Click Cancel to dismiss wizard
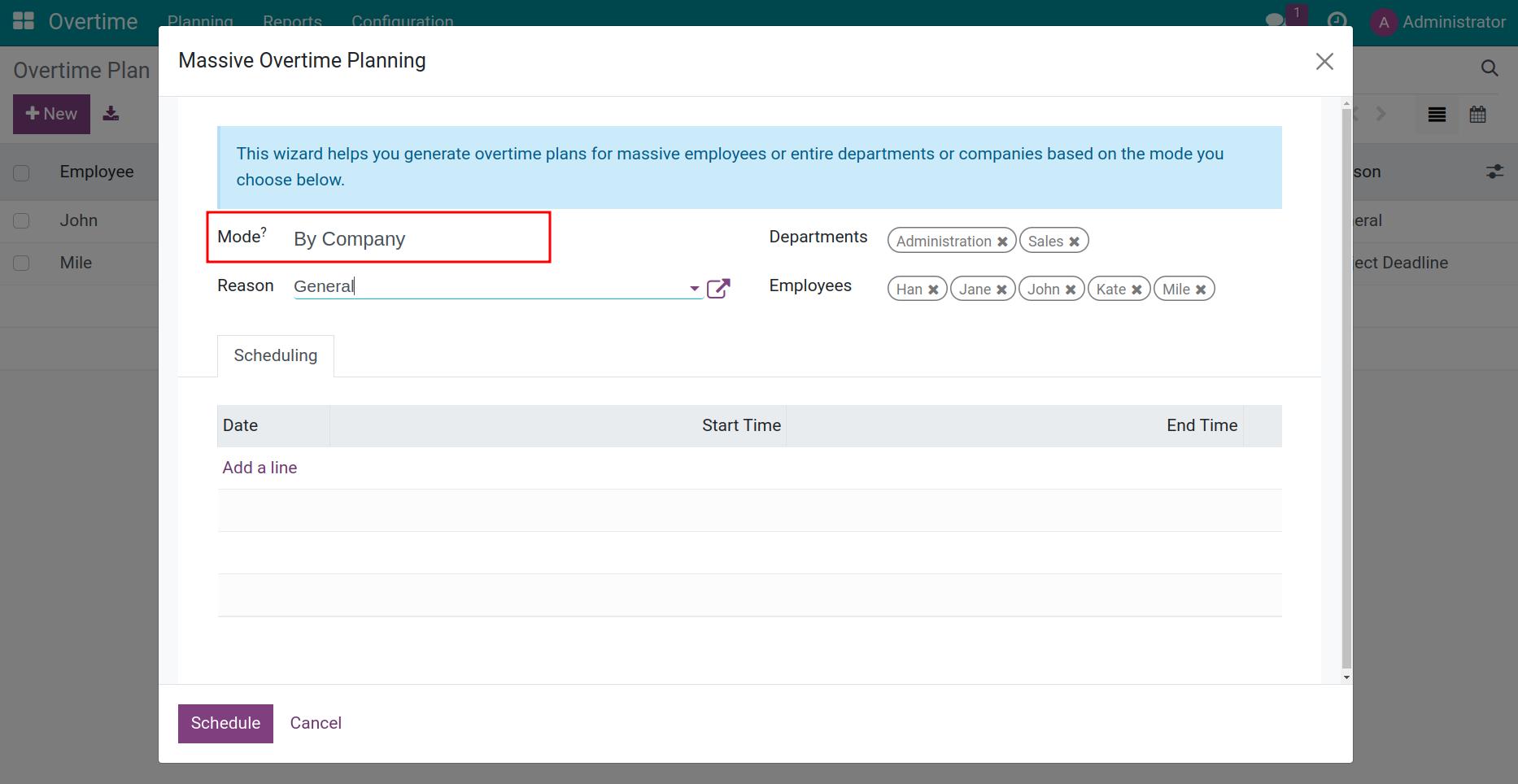The width and height of the screenshot is (1518, 784). click(316, 723)
